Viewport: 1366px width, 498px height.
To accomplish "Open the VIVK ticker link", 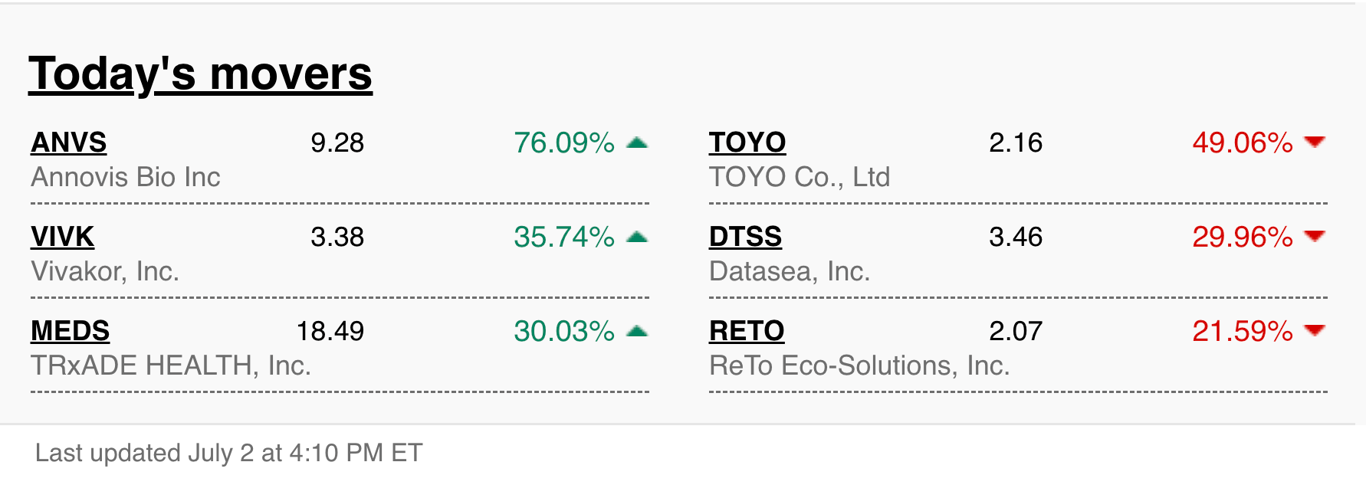I will point(62,237).
